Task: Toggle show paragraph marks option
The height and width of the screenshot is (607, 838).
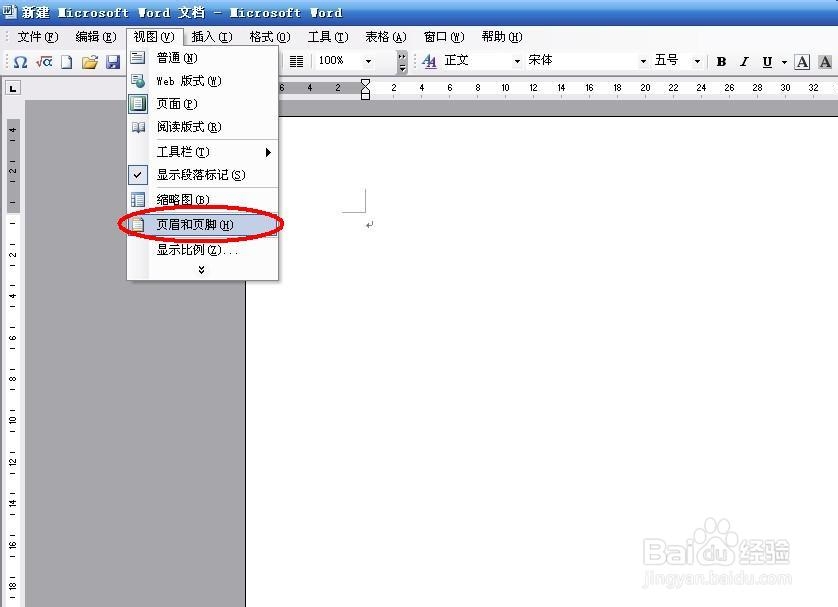Action: tap(203, 175)
